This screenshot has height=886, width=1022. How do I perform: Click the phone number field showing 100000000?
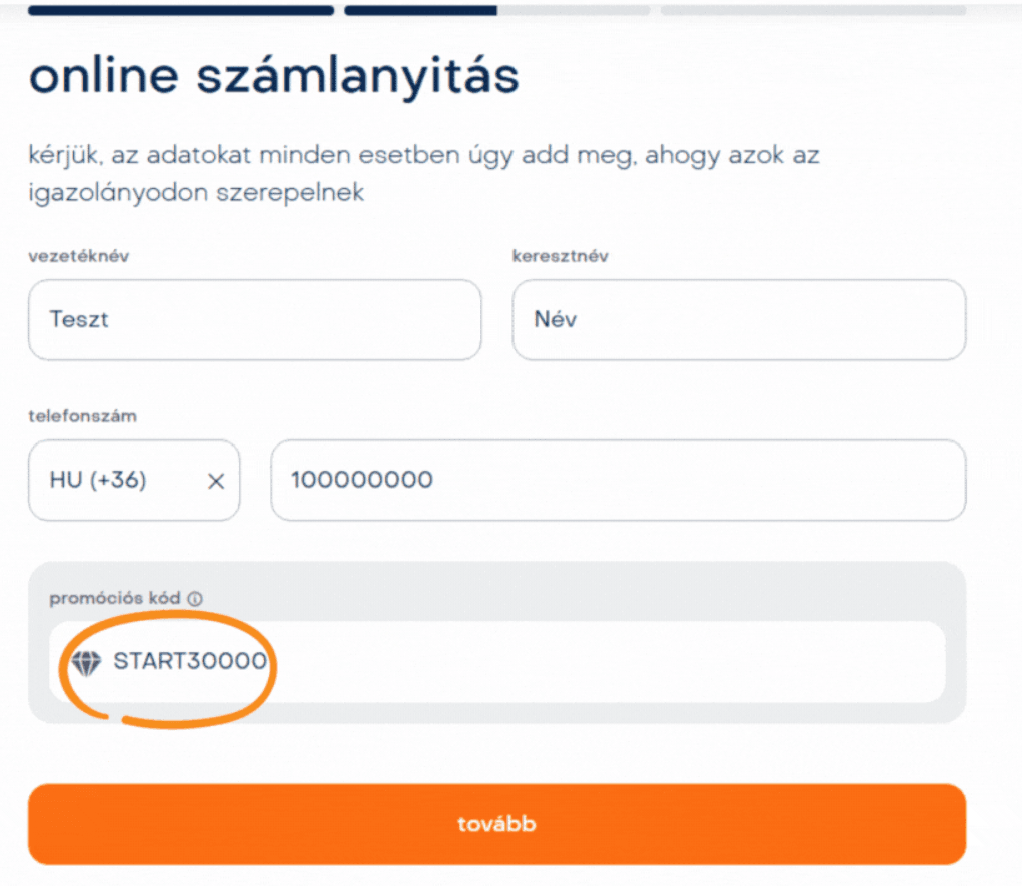click(617, 481)
